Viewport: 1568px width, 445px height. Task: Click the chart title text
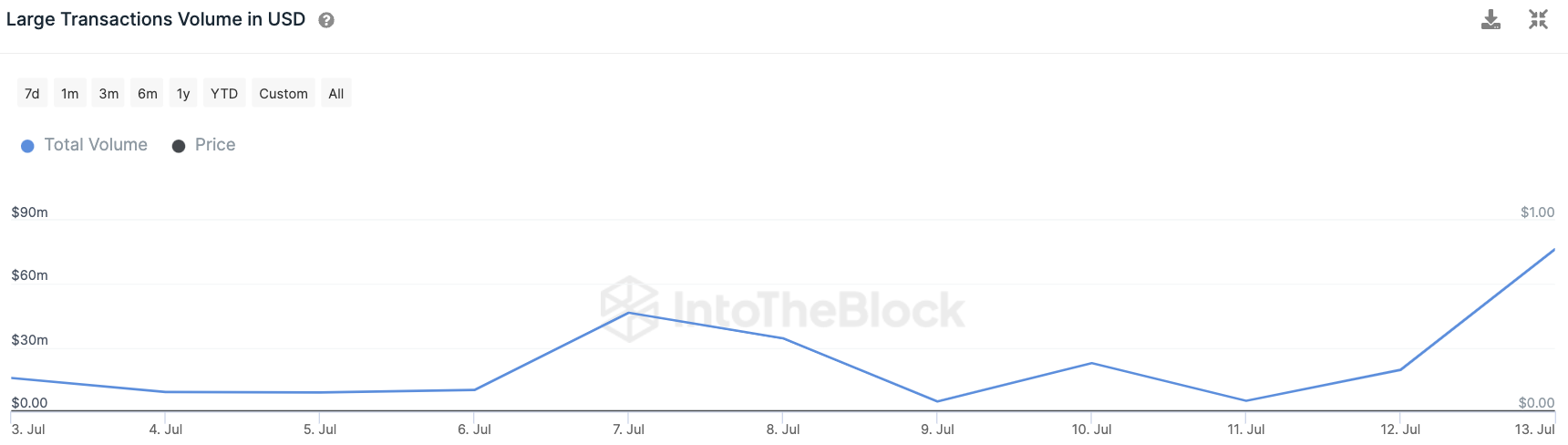pyautogui.click(x=156, y=19)
